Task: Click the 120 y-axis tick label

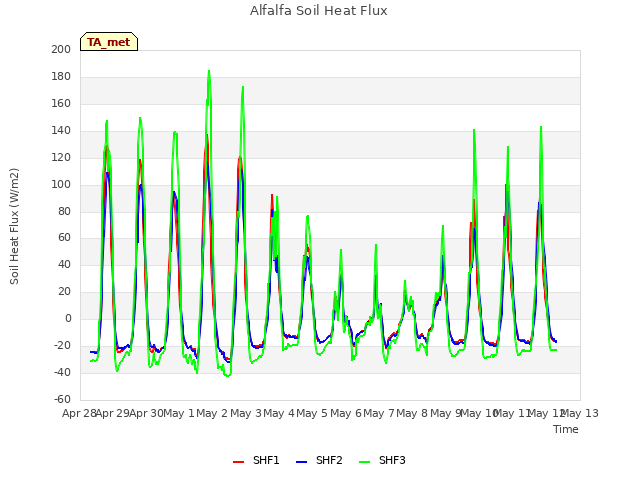Action: (61, 158)
